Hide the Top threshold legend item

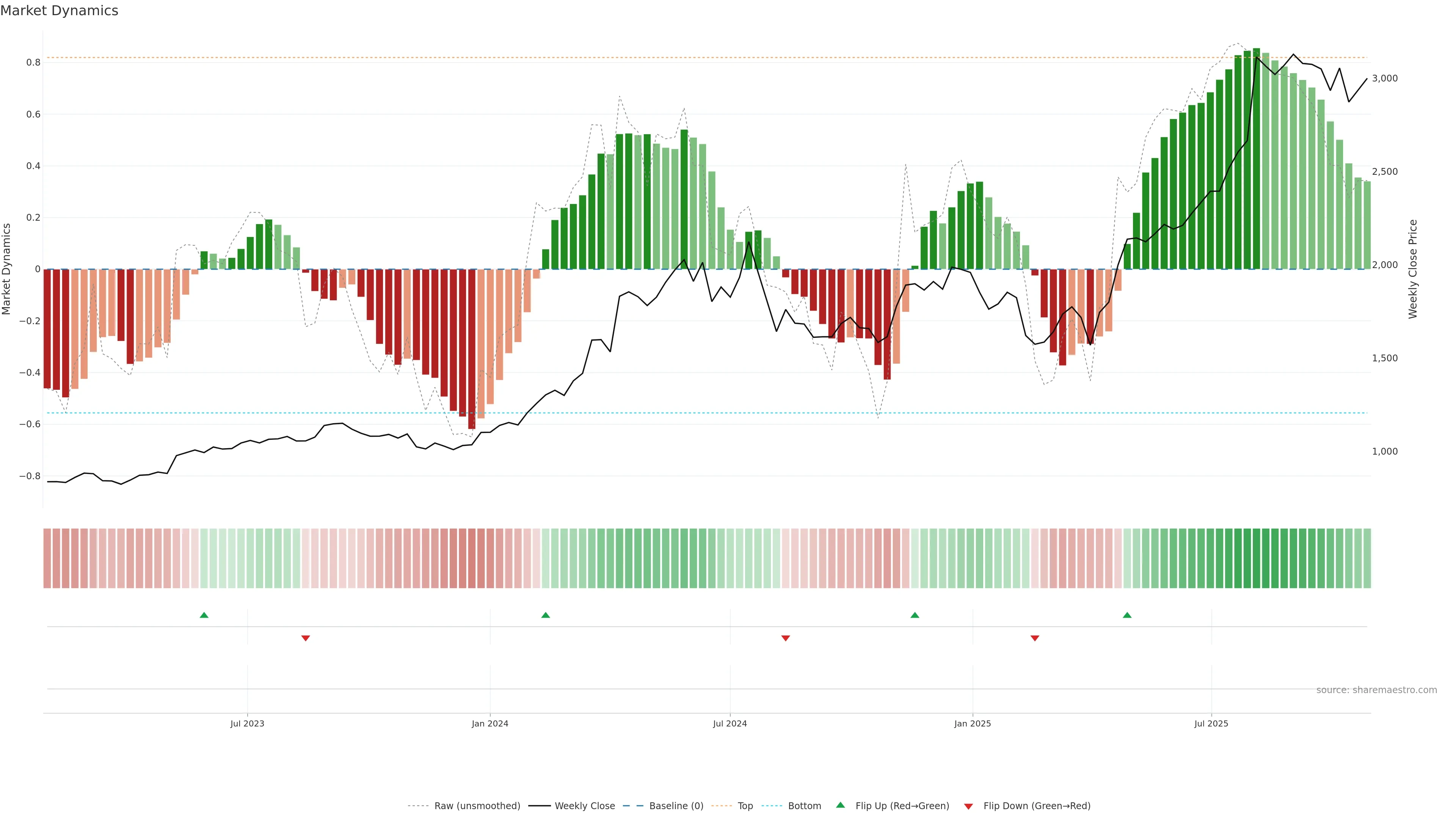(x=745, y=806)
